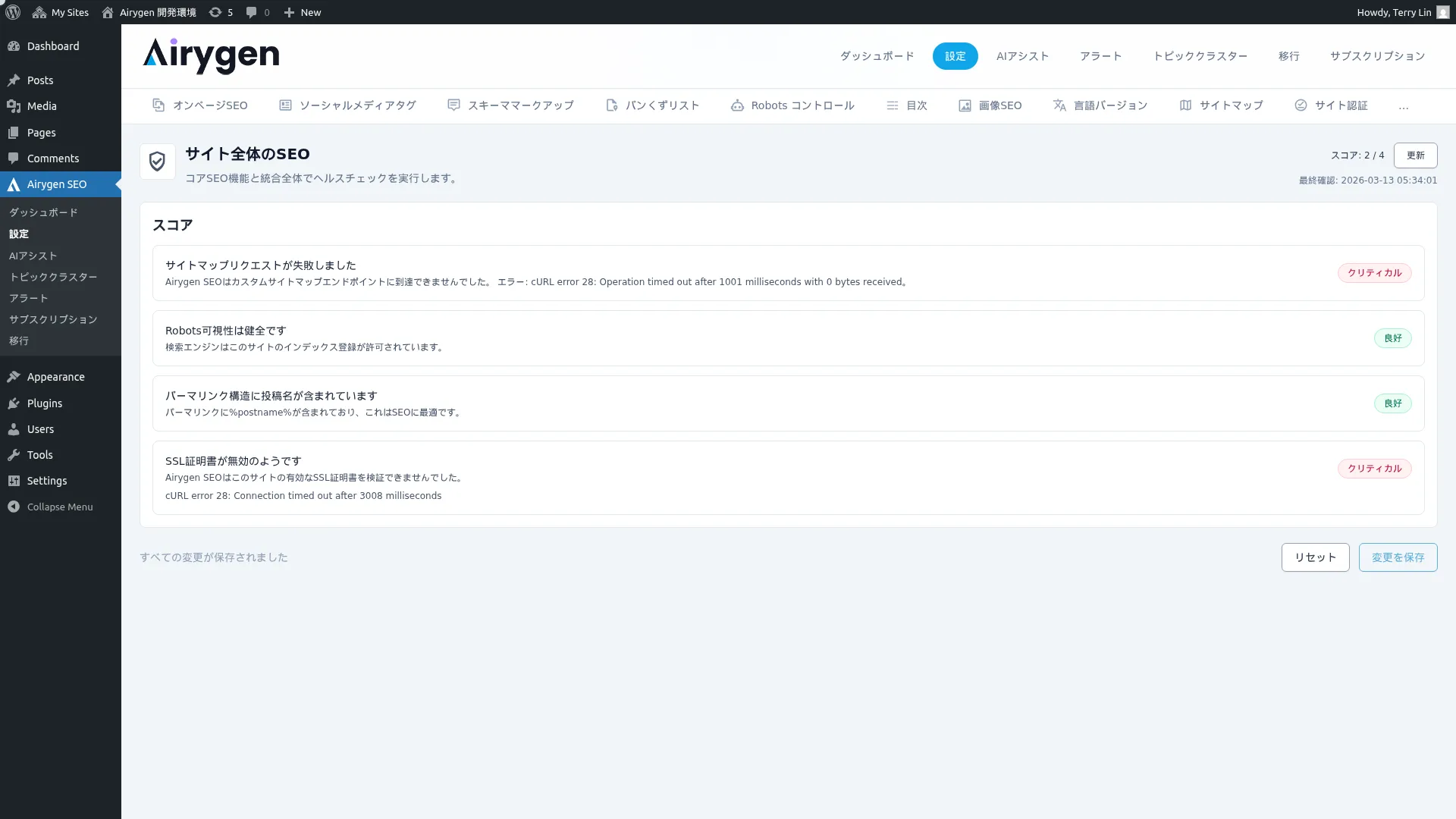1456x819 pixels.
Task: Click 変更を保存 to save changes
Action: pos(1398,557)
